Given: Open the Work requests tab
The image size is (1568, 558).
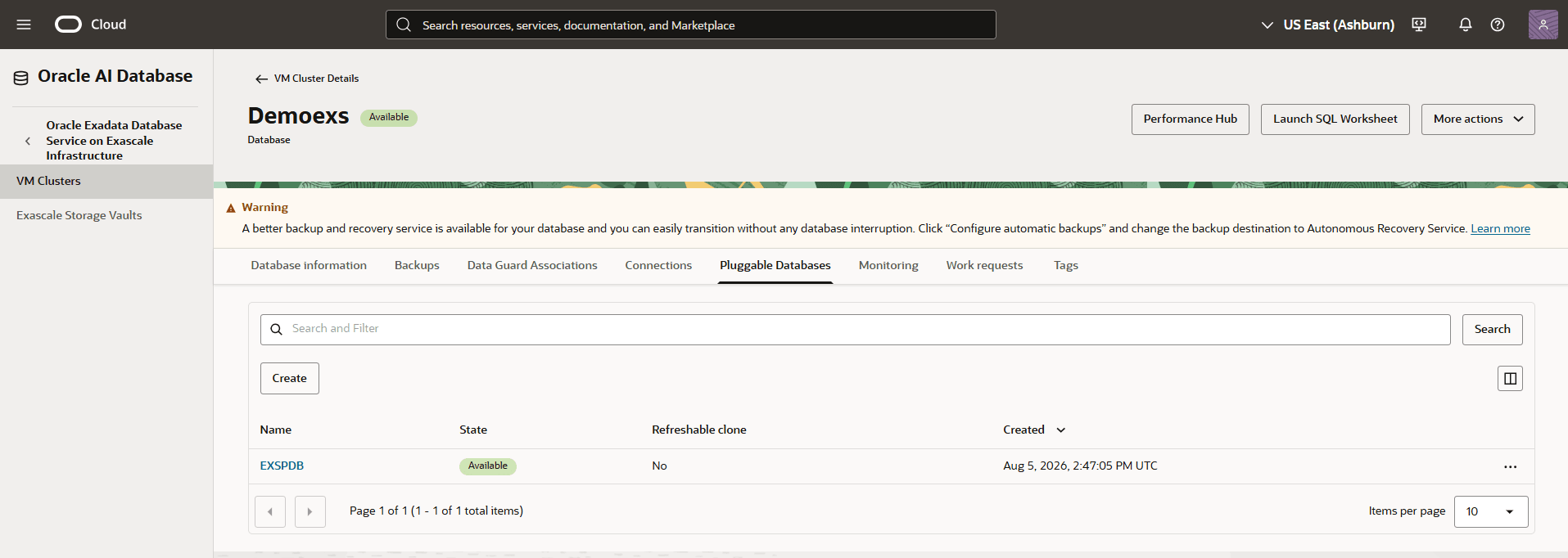Looking at the screenshot, I should pyautogui.click(x=984, y=265).
